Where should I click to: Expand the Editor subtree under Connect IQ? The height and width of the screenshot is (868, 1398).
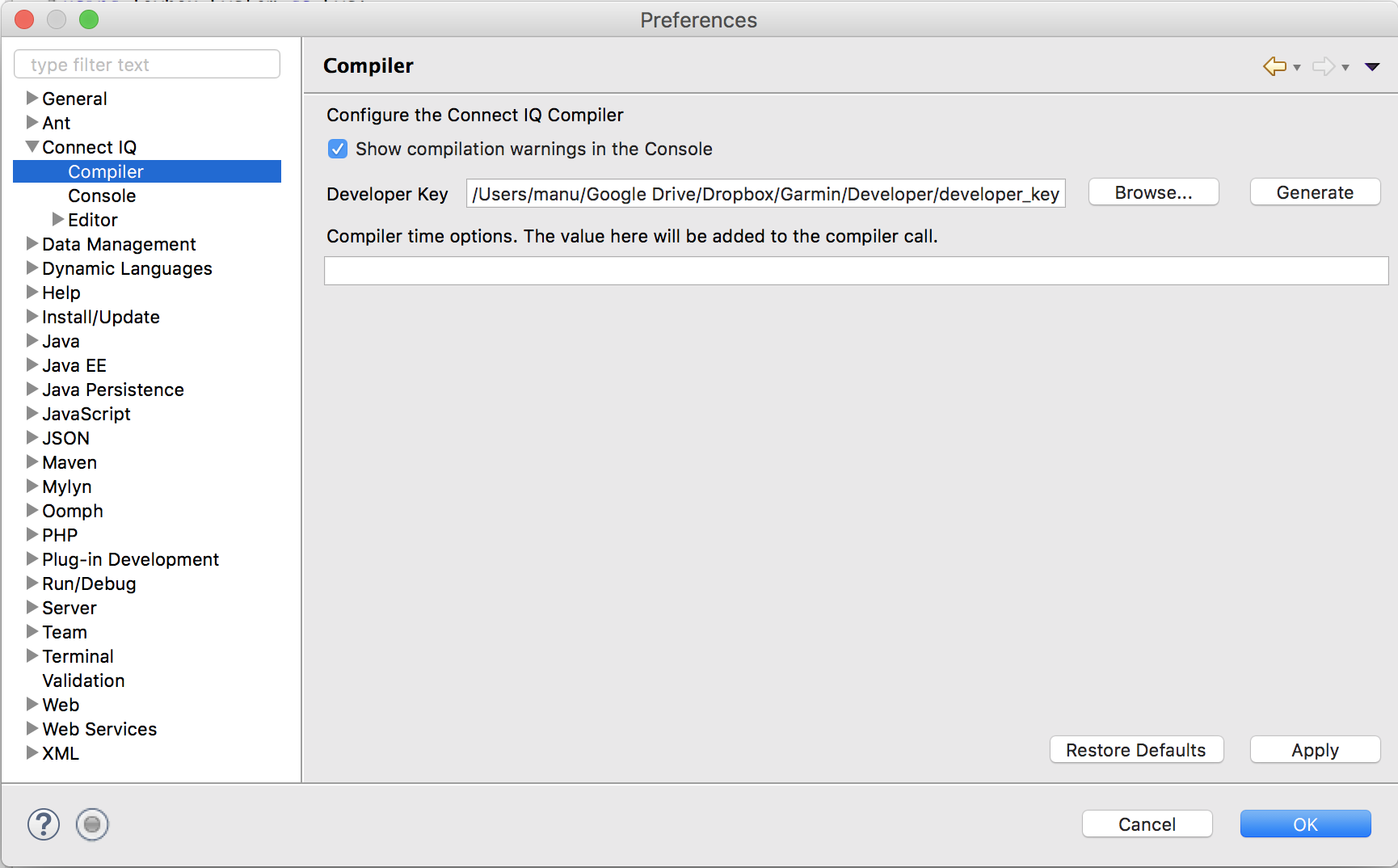(58, 220)
